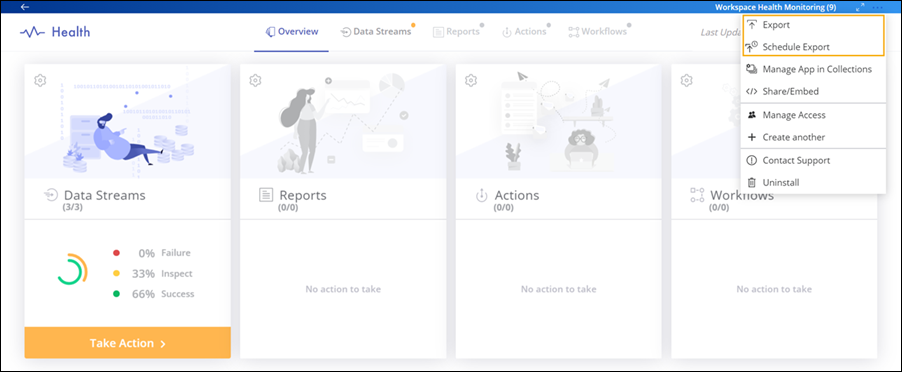902x372 pixels.
Task: Click the red Failure status dot
Action: 116,253
